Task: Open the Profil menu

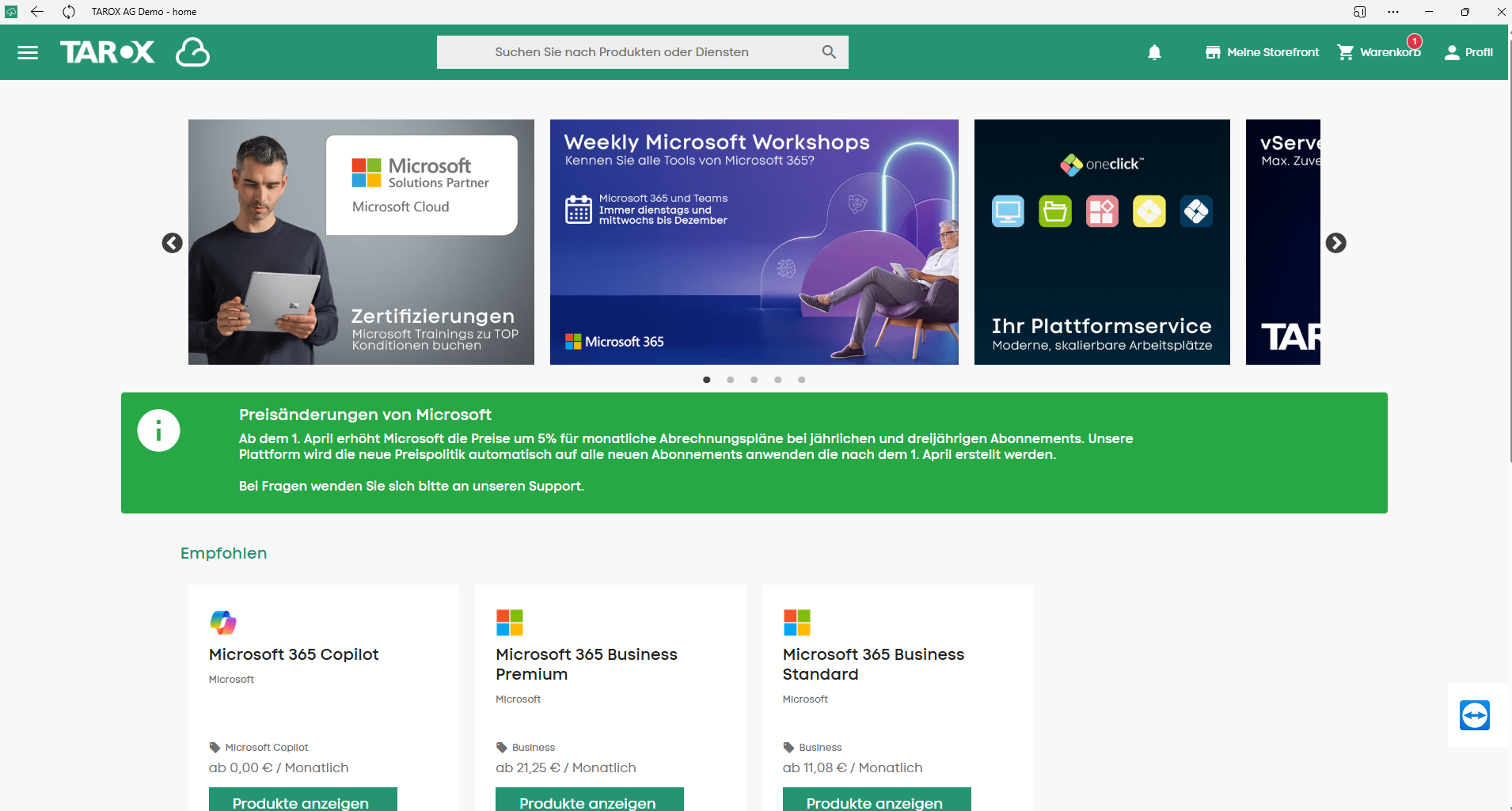Action: point(1468,52)
